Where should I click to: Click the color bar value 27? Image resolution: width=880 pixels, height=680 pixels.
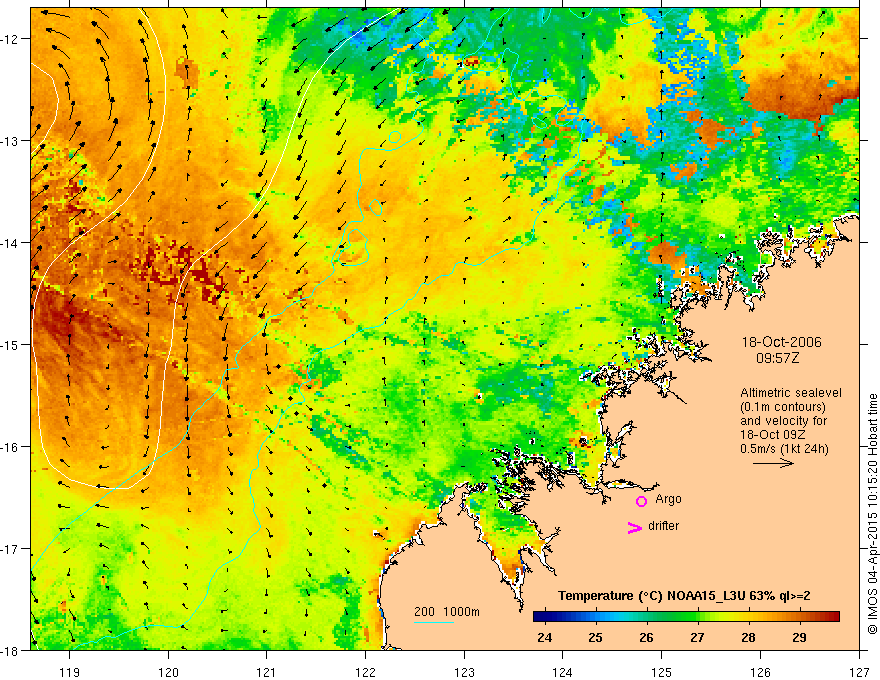click(697, 638)
